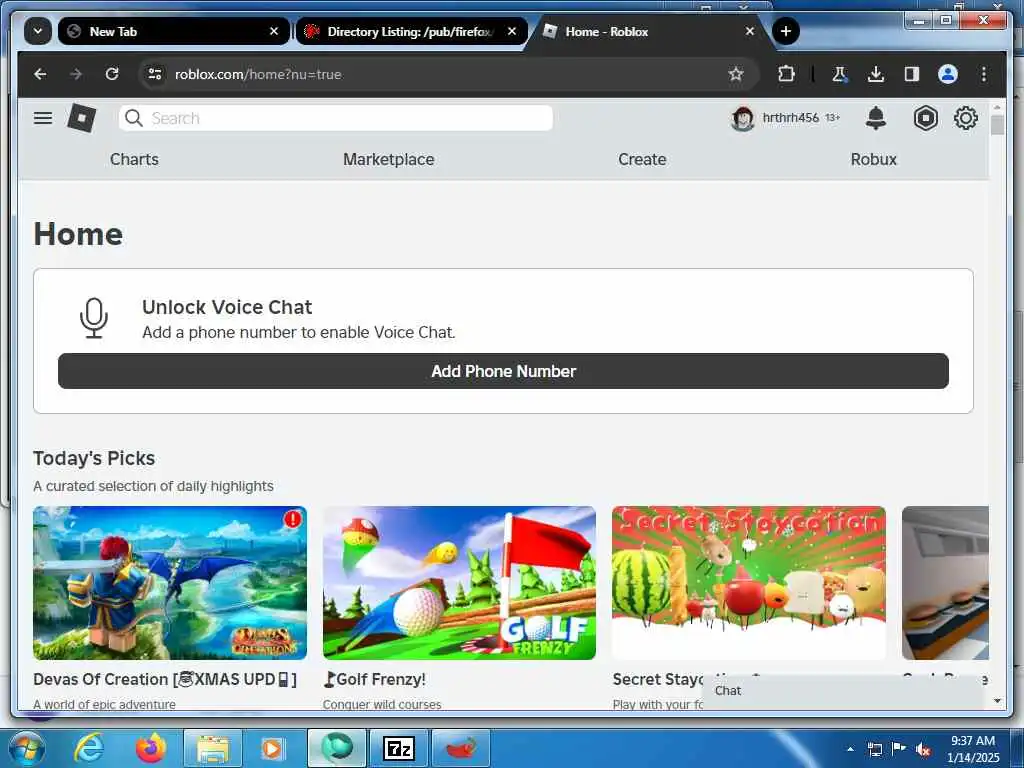The height and width of the screenshot is (768, 1024).
Task: Click the page scrollbar down arrow
Action: (997, 701)
